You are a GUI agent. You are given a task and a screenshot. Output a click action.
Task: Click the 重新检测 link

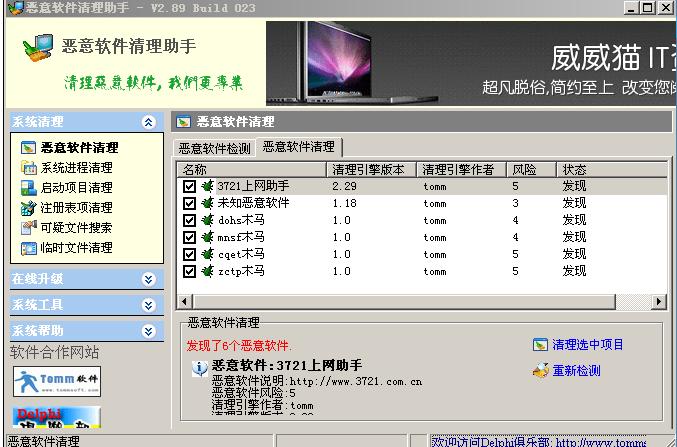point(576,371)
